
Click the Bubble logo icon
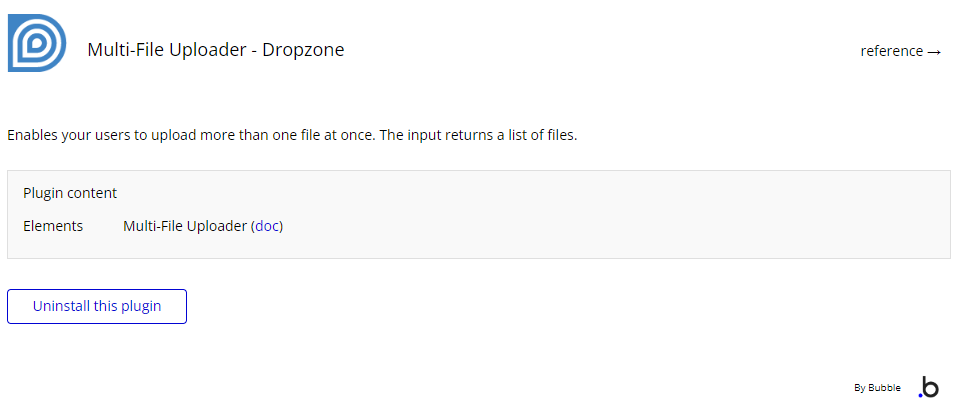[x=929, y=388]
